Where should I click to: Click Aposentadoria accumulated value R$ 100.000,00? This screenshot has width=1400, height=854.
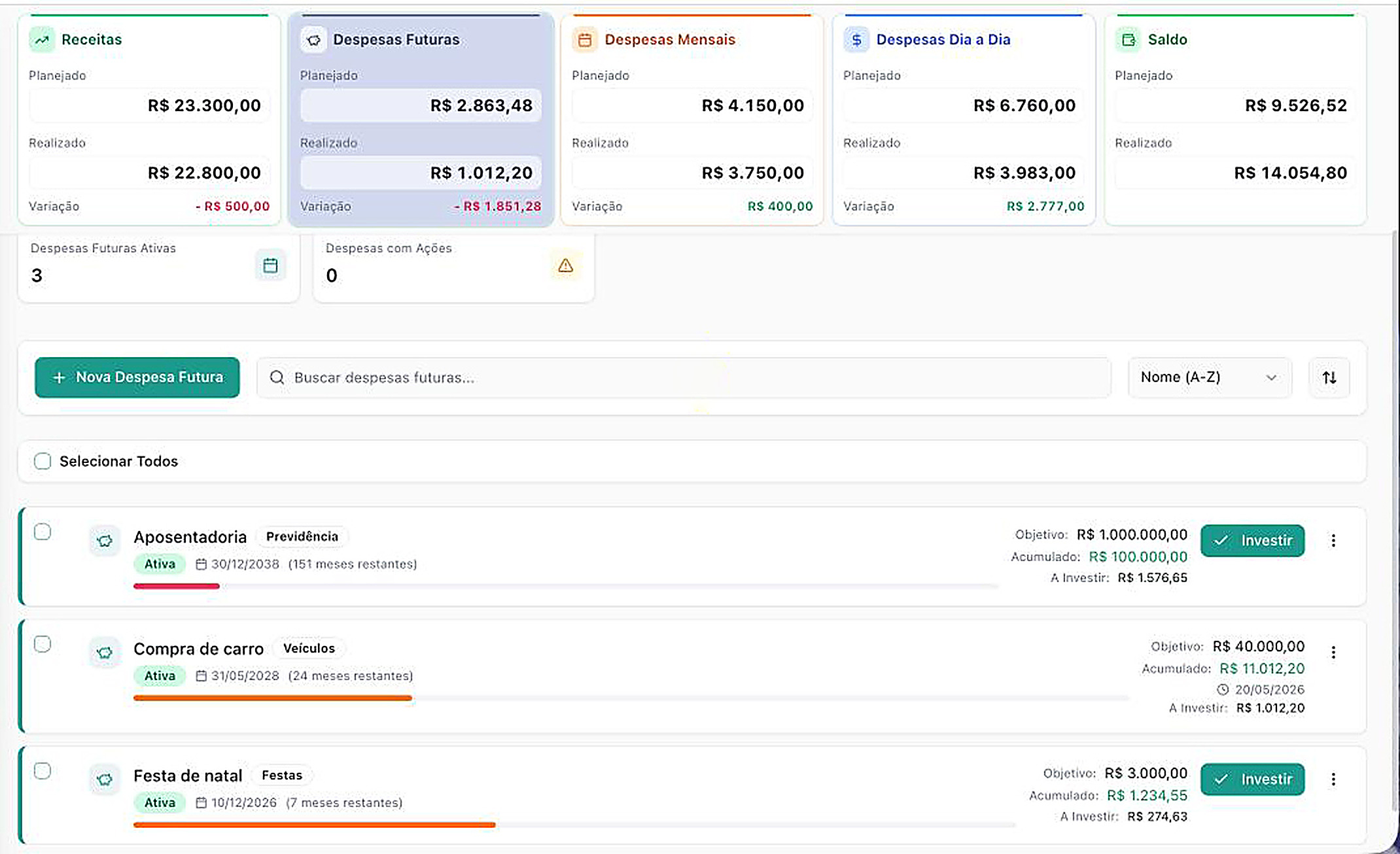pos(1138,557)
